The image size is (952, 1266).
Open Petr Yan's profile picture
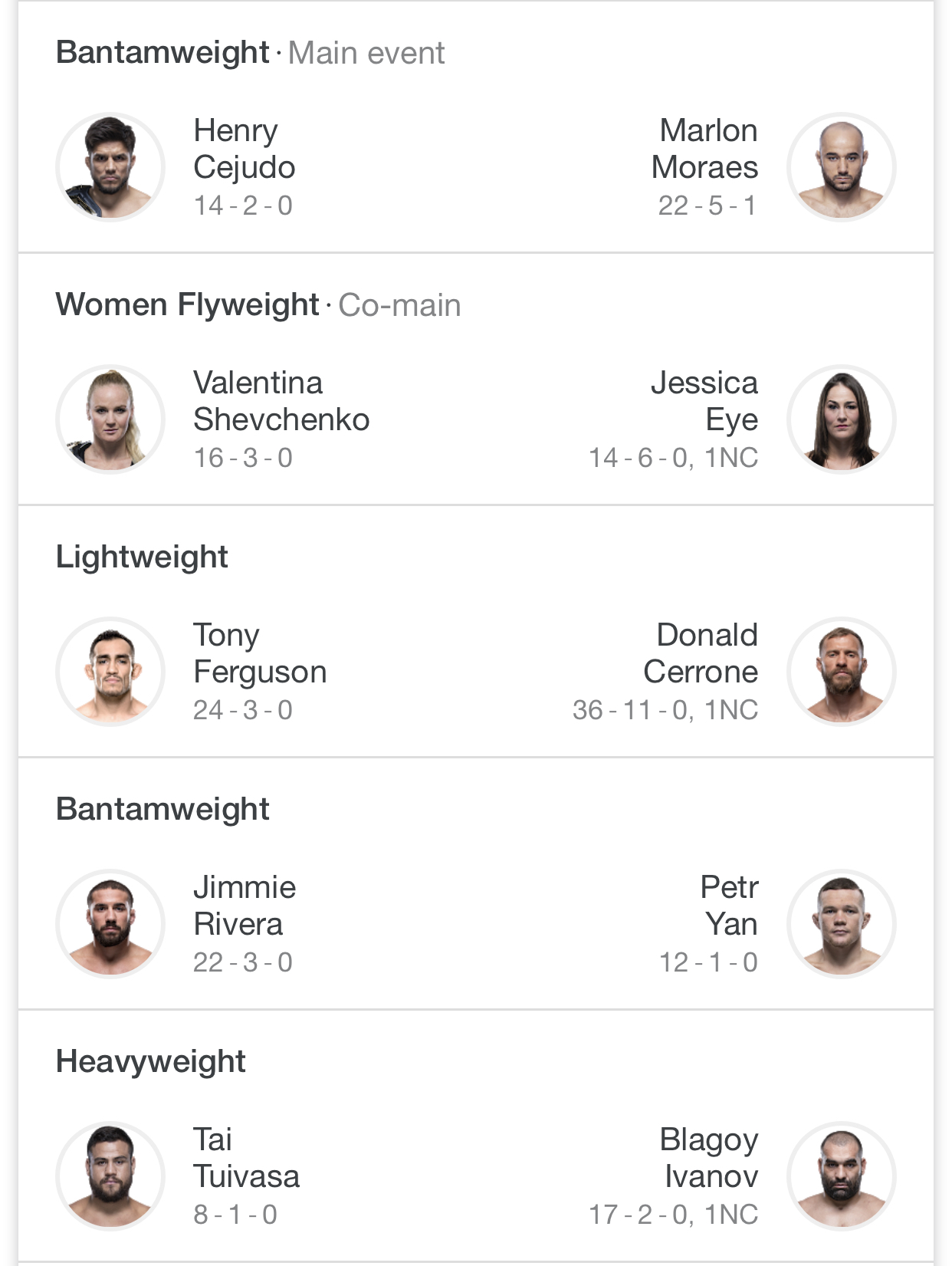coord(842,924)
